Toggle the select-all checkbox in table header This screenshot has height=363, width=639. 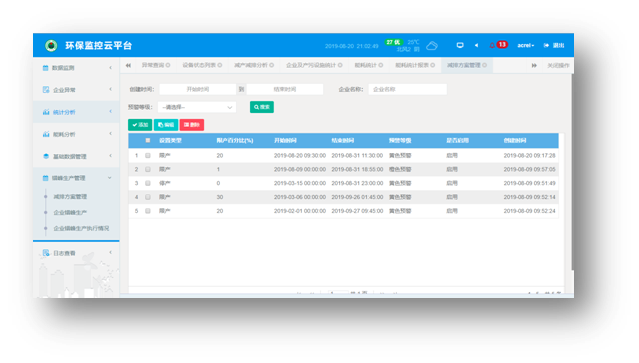click(x=148, y=141)
